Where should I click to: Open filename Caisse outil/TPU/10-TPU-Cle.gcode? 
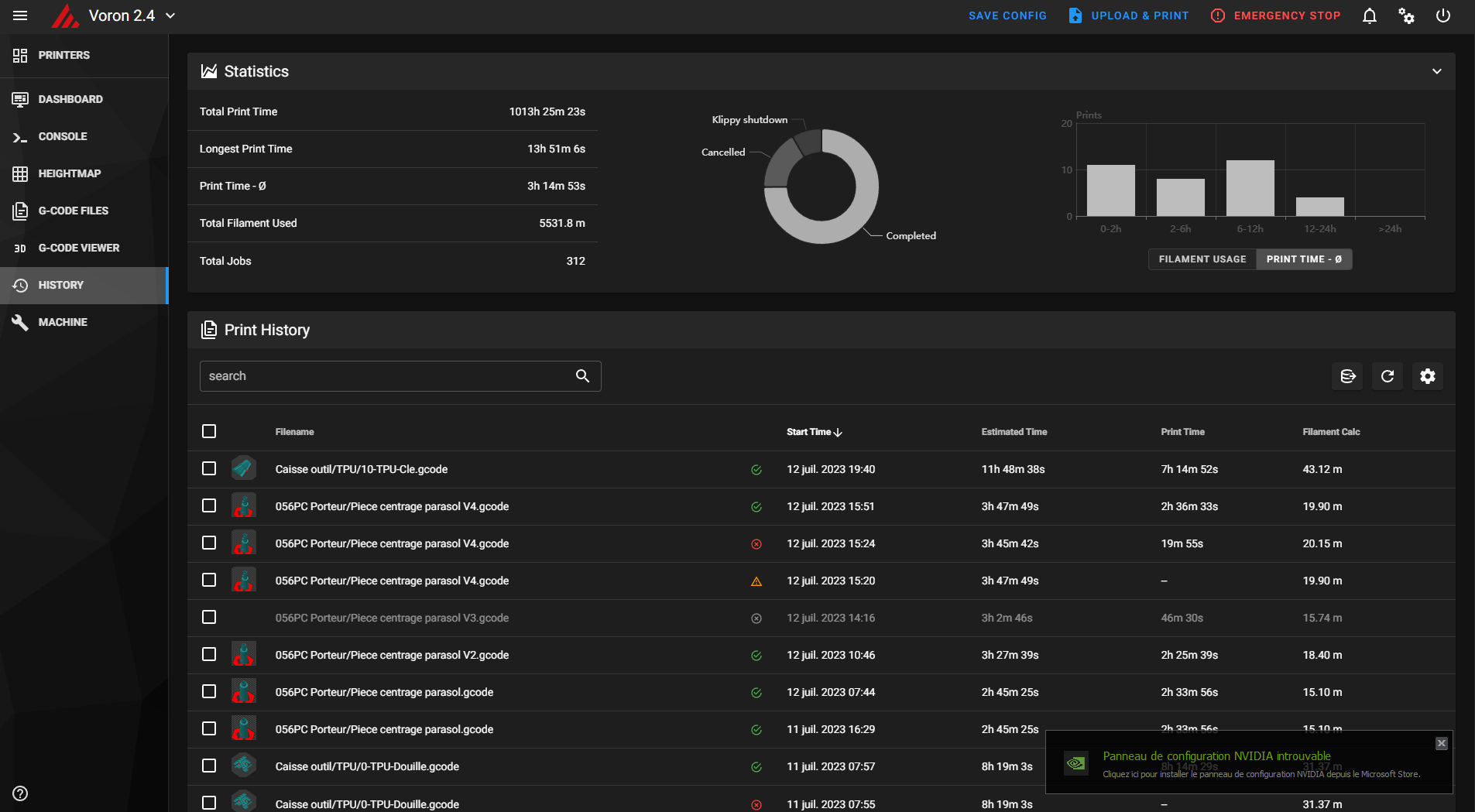(x=362, y=469)
